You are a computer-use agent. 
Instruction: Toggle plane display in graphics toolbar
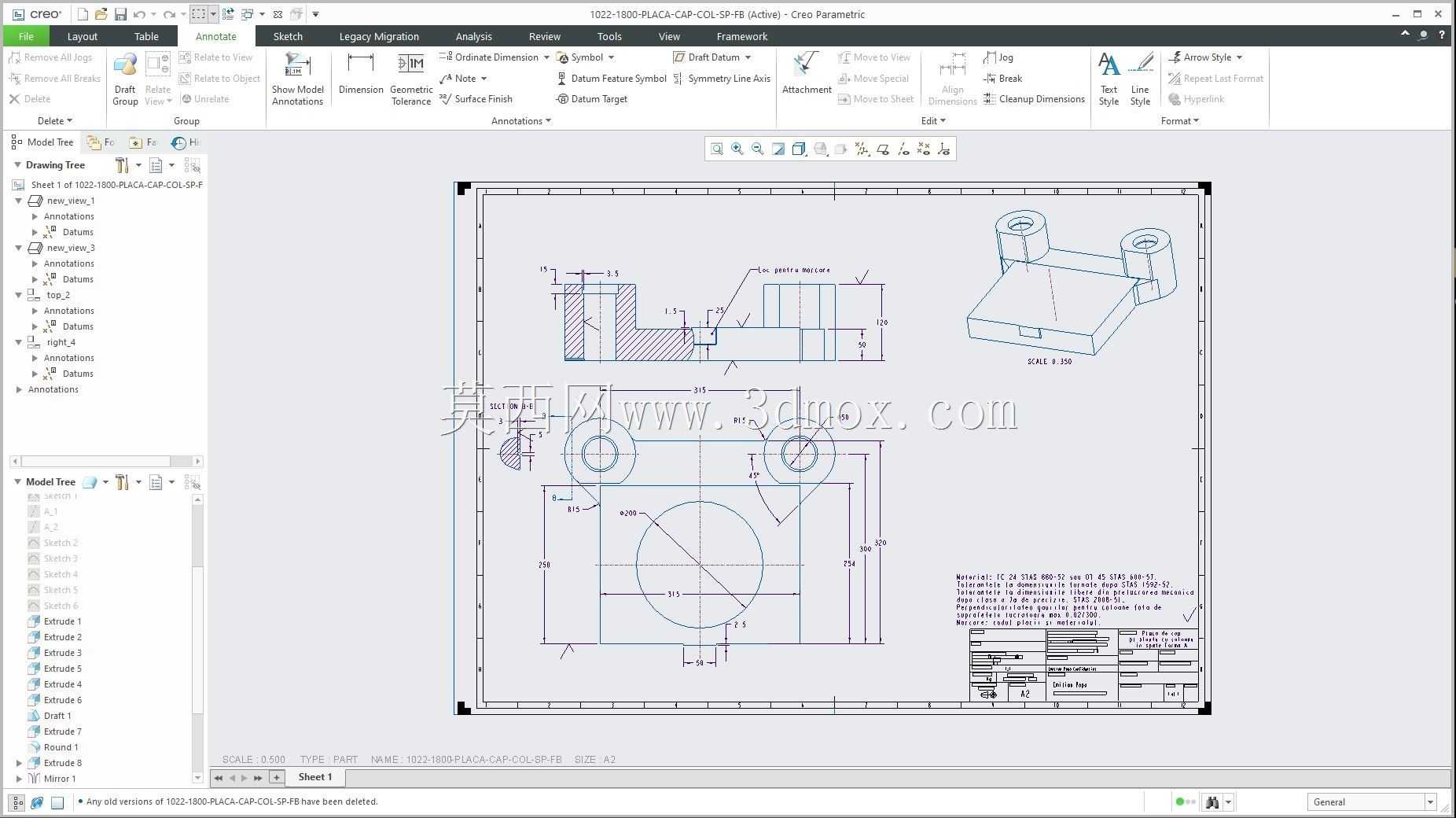(883, 149)
